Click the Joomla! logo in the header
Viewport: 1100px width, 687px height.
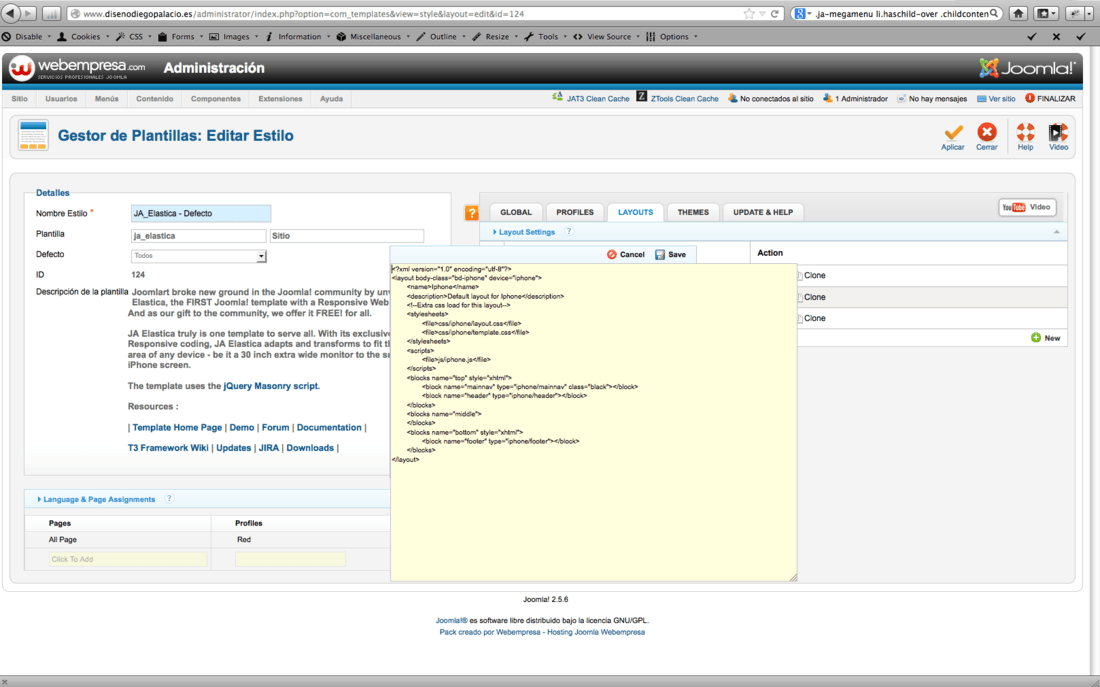[1027, 68]
